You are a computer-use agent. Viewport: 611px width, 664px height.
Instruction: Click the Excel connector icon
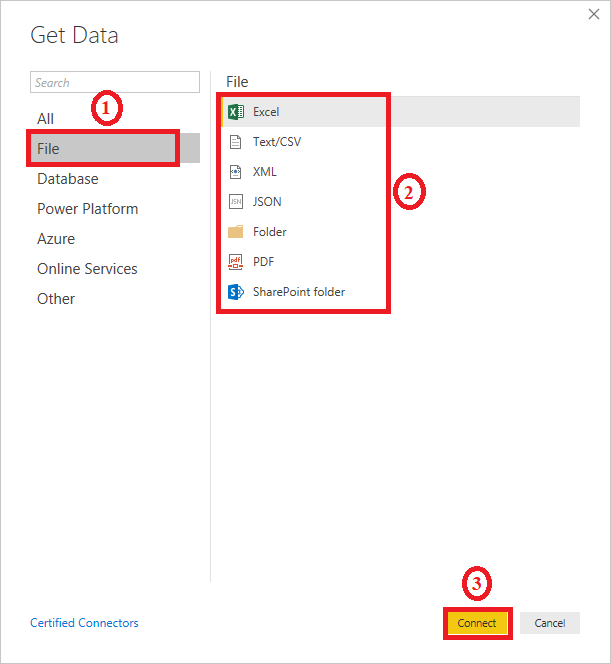coord(235,112)
